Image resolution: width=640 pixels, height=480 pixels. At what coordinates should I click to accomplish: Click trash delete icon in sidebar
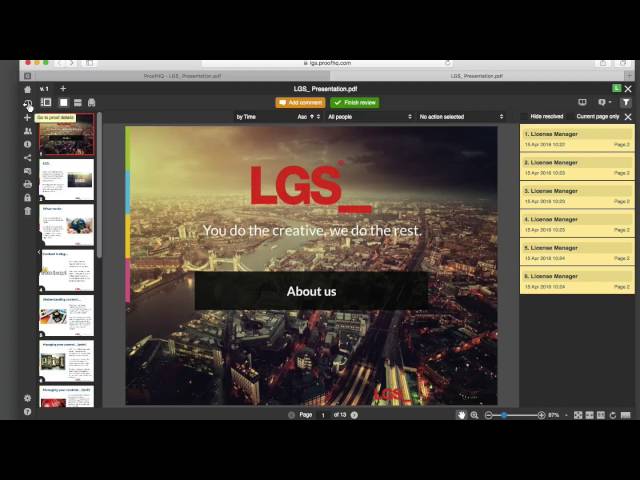(x=27, y=211)
